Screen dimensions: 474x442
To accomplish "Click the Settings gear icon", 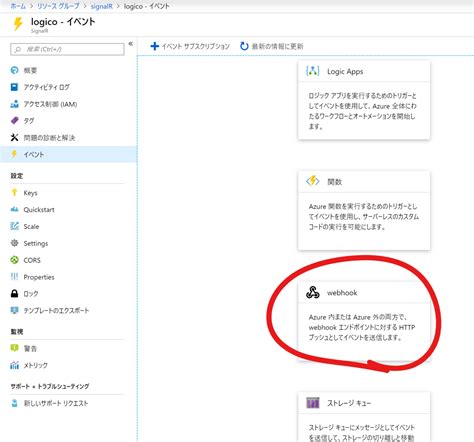I will pos(14,243).
